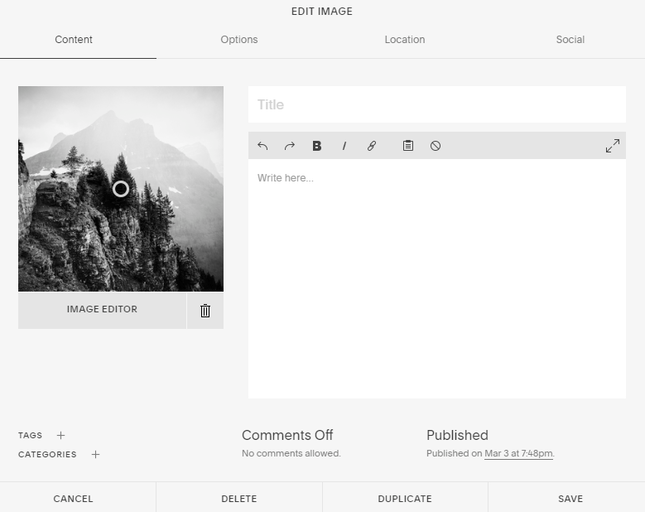Insert a link using the chain icon

[371, 146]
